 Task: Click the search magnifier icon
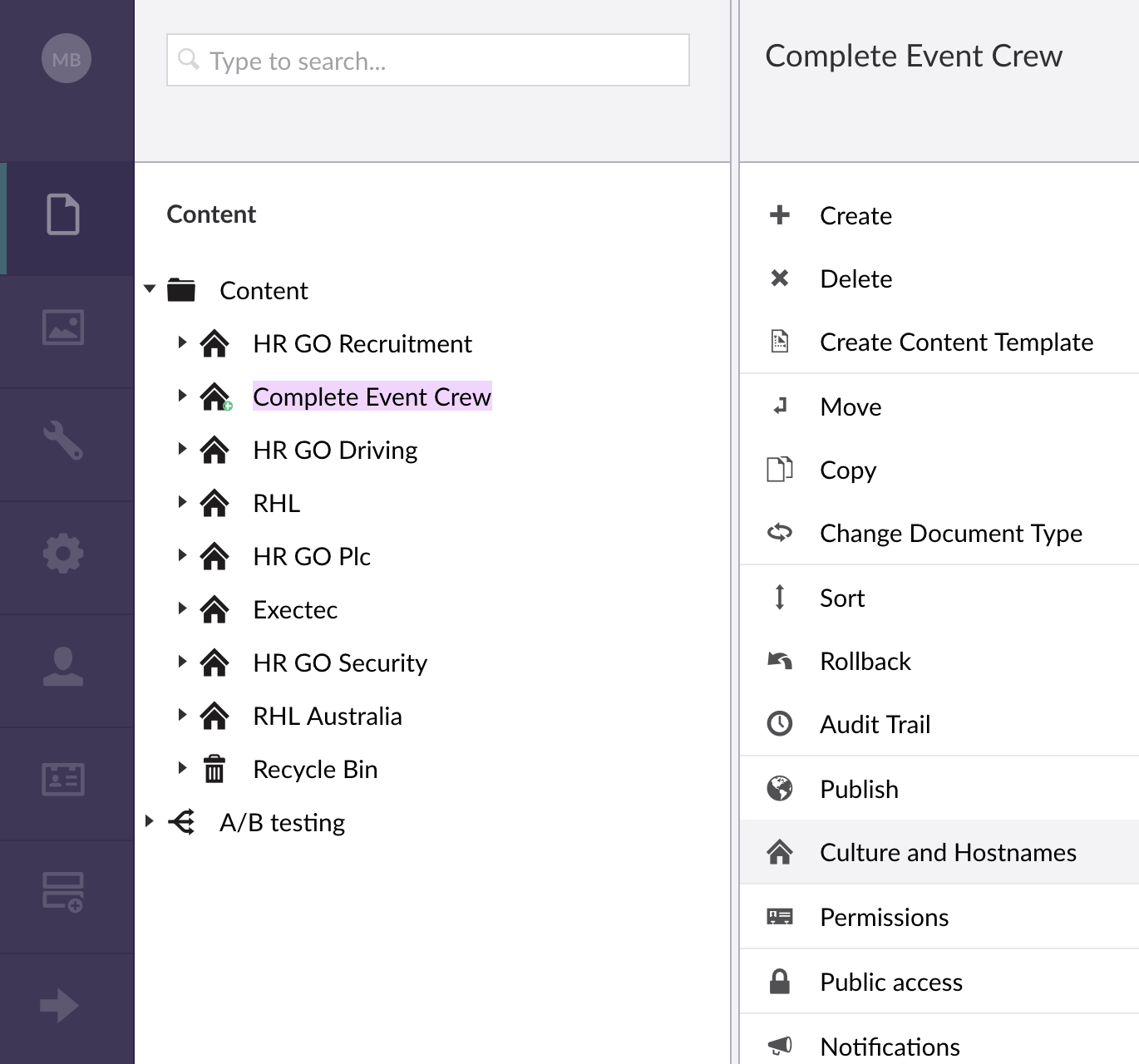(x=189, y=59)
